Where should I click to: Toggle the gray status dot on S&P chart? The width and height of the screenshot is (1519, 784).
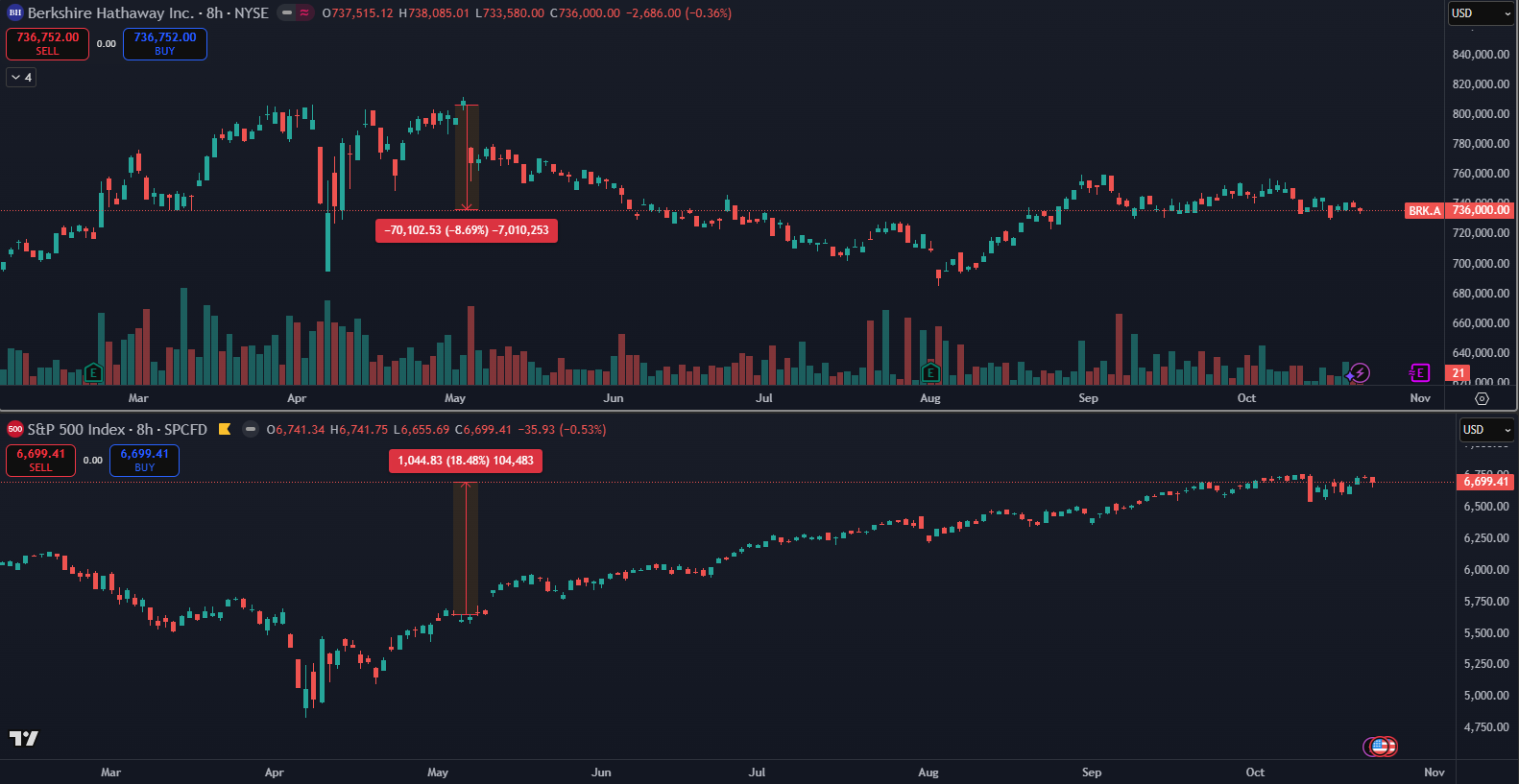[x=251, y=430]
